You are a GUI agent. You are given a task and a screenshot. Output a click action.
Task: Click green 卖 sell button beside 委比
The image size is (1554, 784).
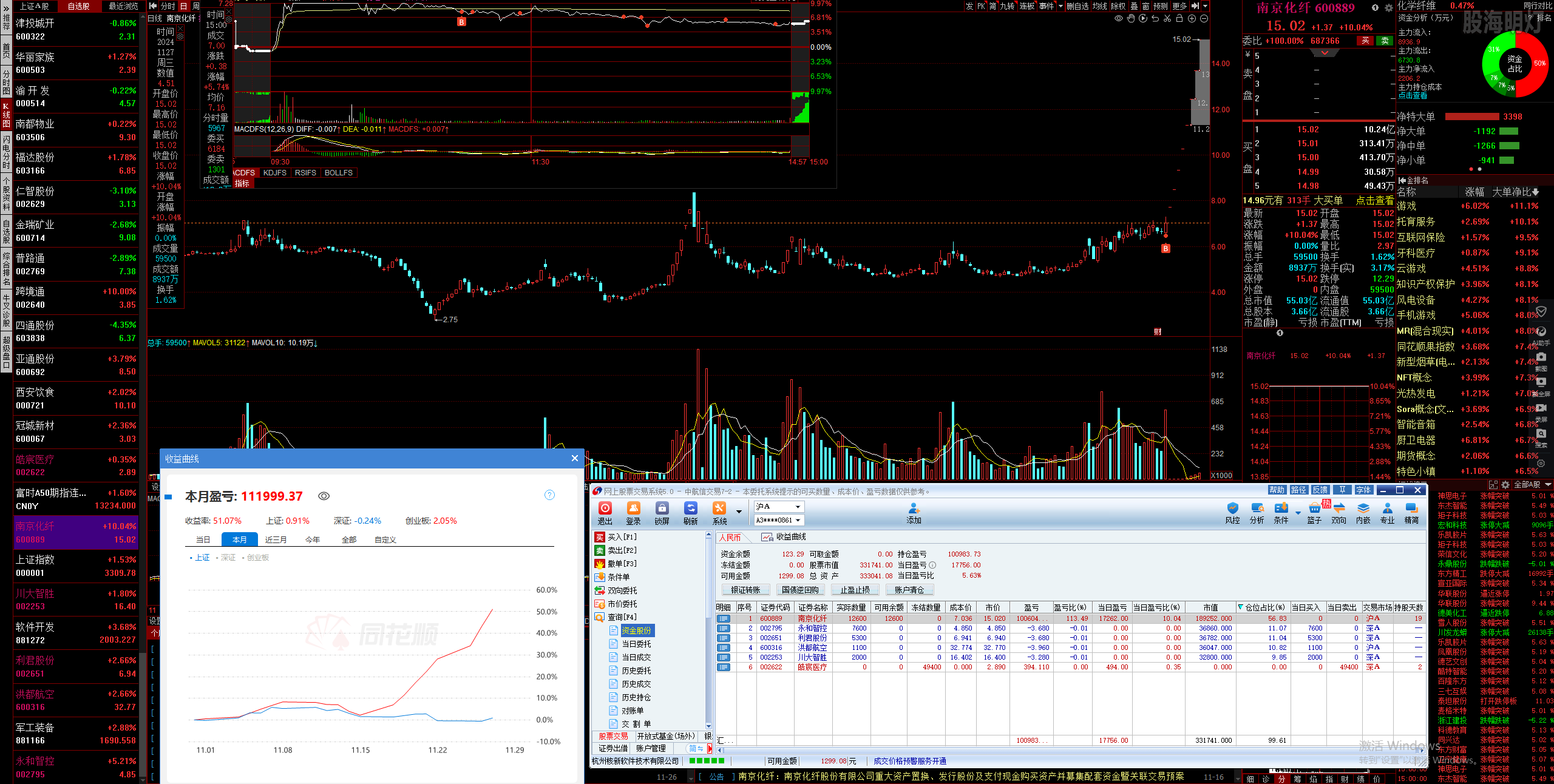pyautogui.click(x=1385, y=41)
